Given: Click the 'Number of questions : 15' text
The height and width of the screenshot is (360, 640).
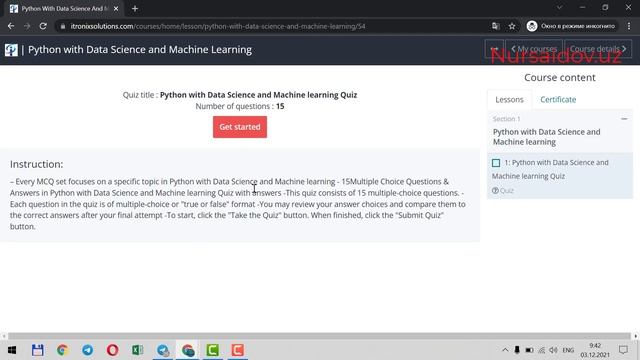Looking at the screenshot, I should click(x=240, y=106).
